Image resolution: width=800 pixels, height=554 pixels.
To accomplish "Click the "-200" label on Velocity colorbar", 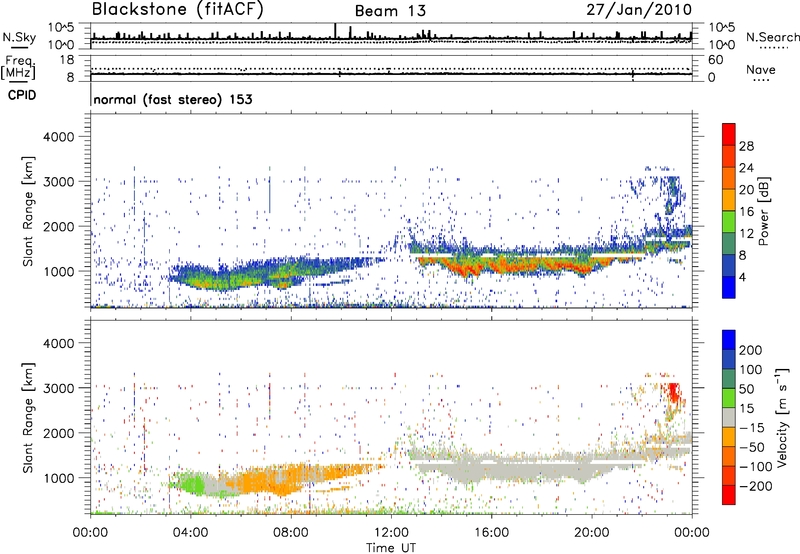I will pyautogui.click(x=756, y=486).
